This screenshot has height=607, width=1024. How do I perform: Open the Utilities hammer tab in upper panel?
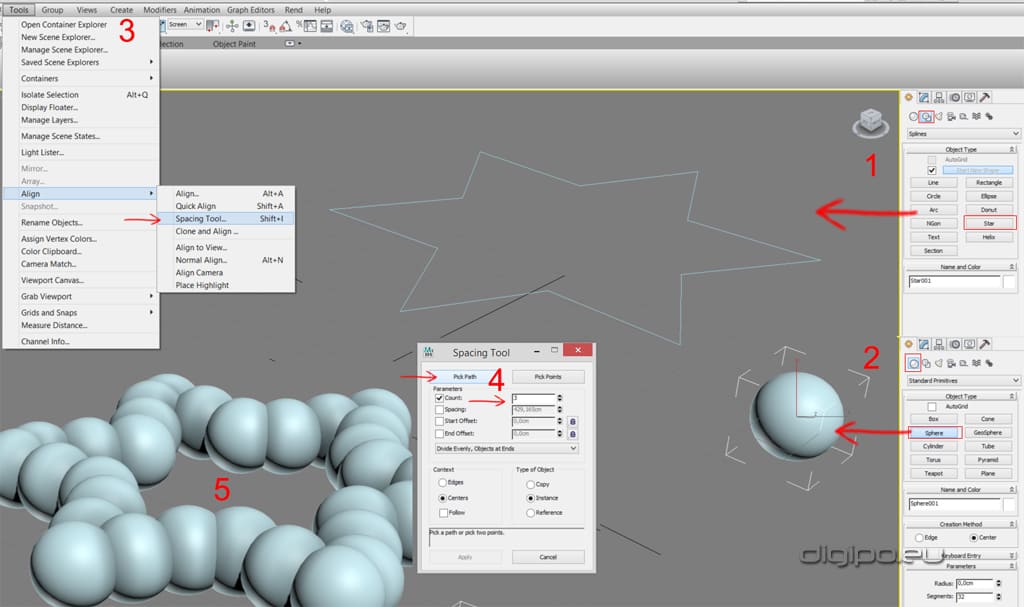(x=985, y=97)
